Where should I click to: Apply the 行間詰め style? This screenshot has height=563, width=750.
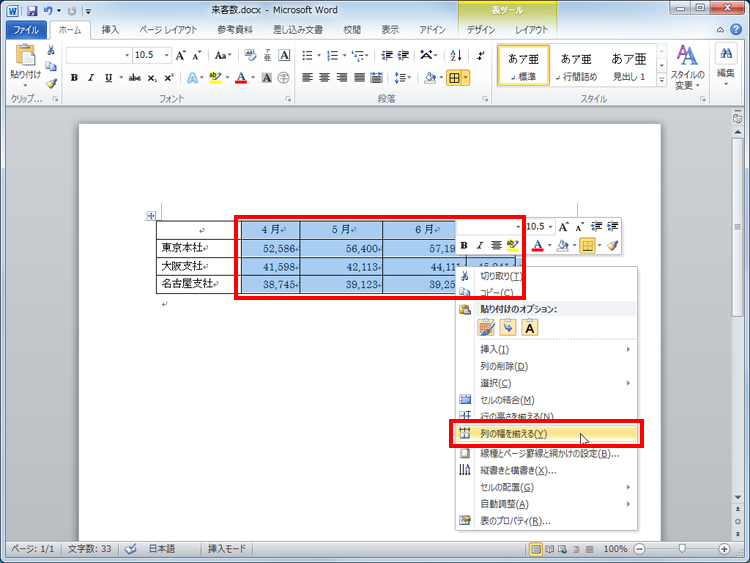576,66
